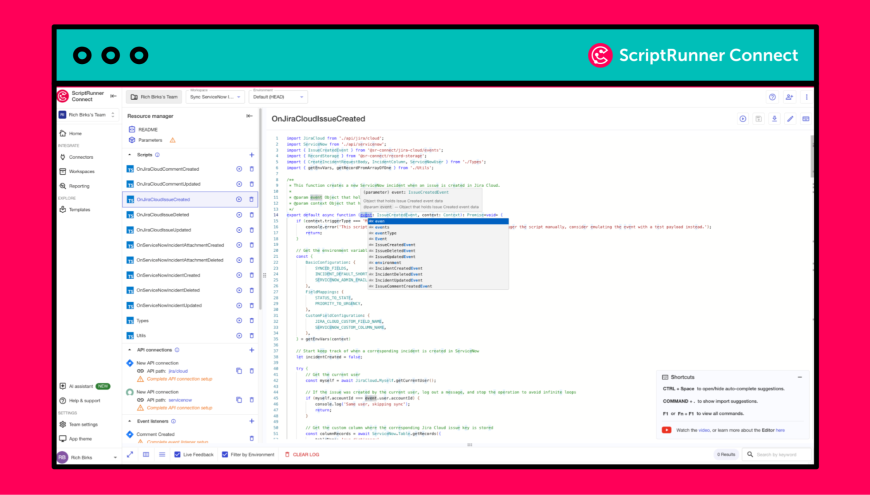870x495 pixels.
Task: Click the Rich Birks's Team button in the top bar
Action: (154, 97)
